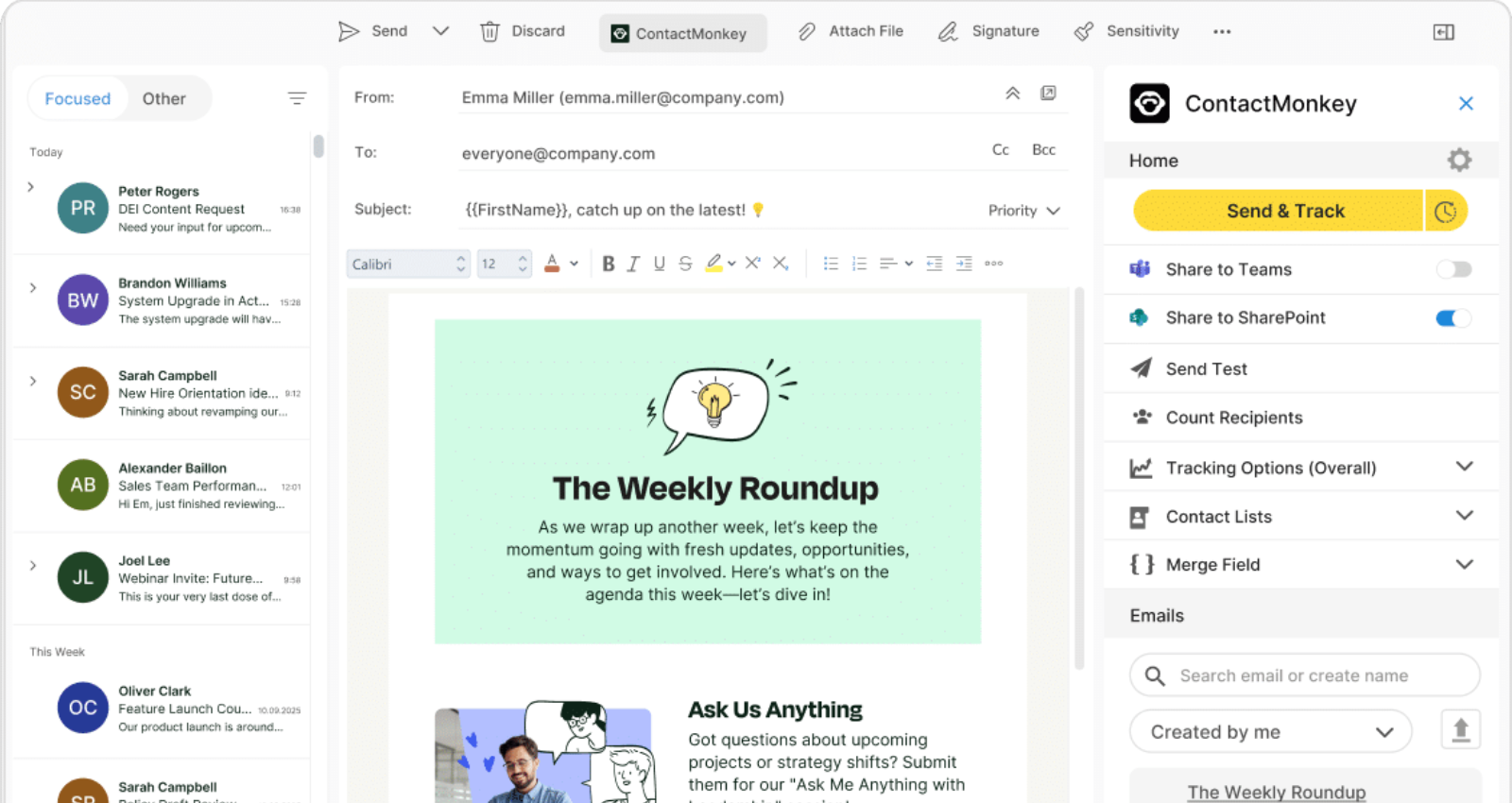Apply the yellow highlight color
Screen dimensions: 1512x803
(713, 264)
